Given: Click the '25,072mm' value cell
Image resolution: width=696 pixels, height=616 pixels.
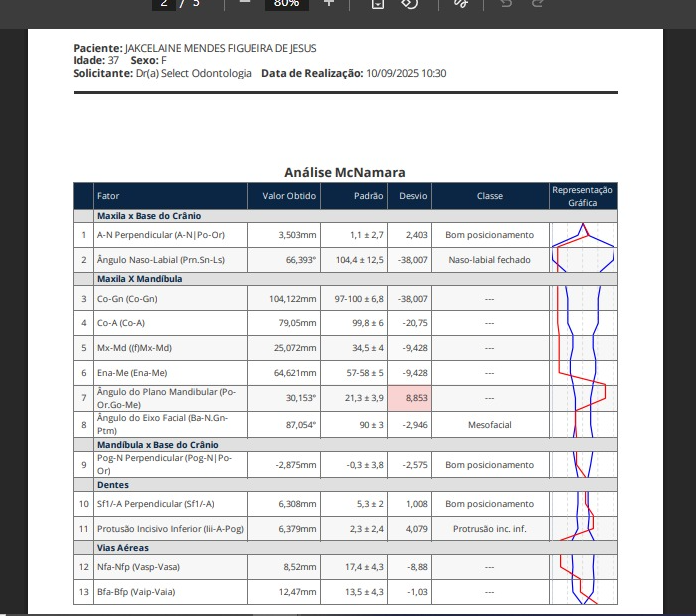Looking at the screenshot, I should coord(284,348).
